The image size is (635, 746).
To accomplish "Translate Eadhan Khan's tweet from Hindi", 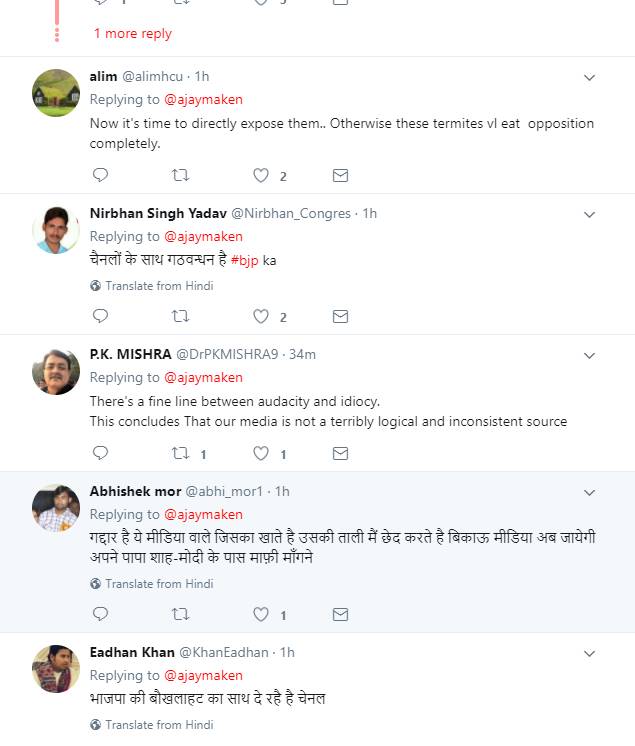I will point(158,725).
